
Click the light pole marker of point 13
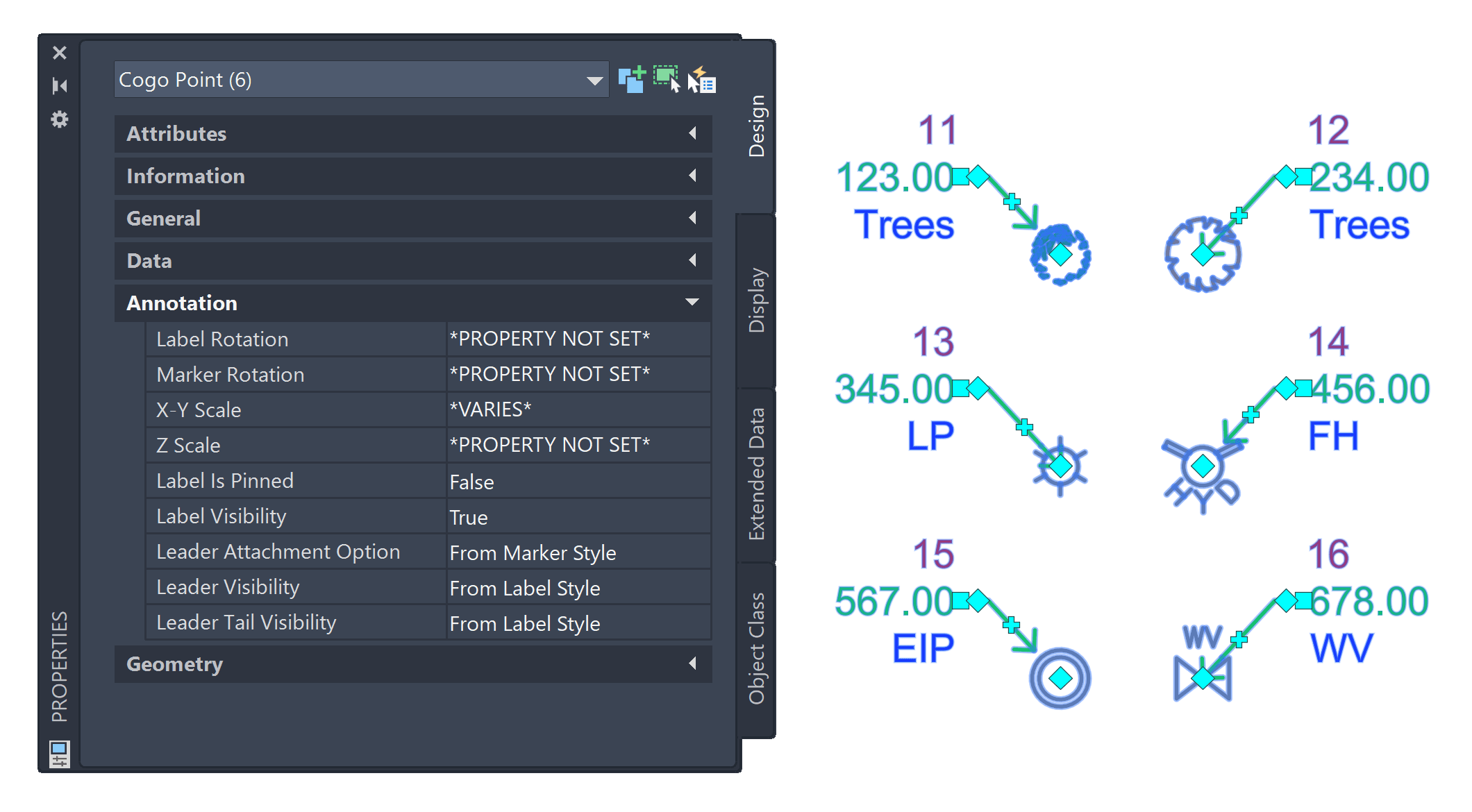coord(1060,466)
